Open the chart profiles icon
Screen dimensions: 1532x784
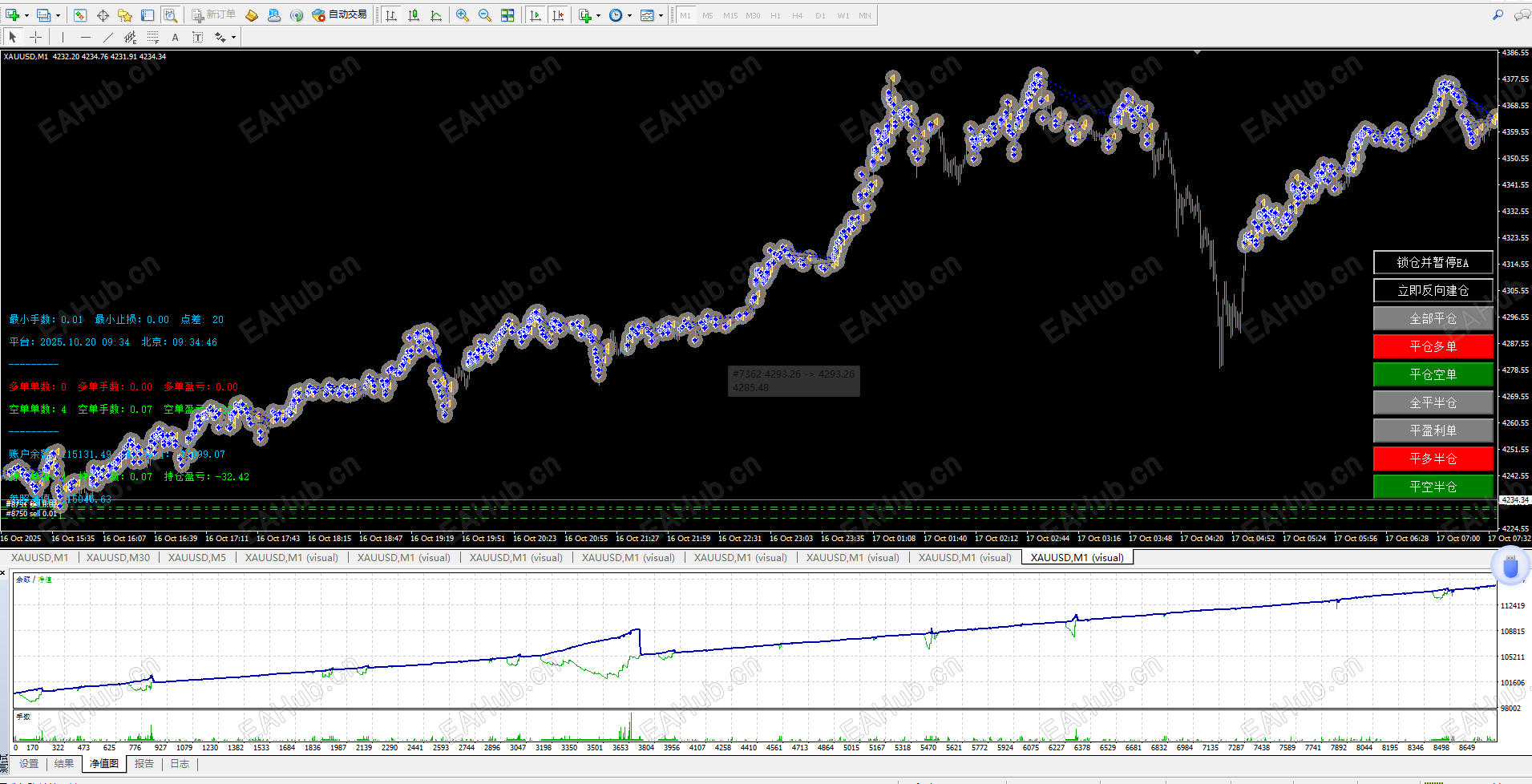(44, 15)
